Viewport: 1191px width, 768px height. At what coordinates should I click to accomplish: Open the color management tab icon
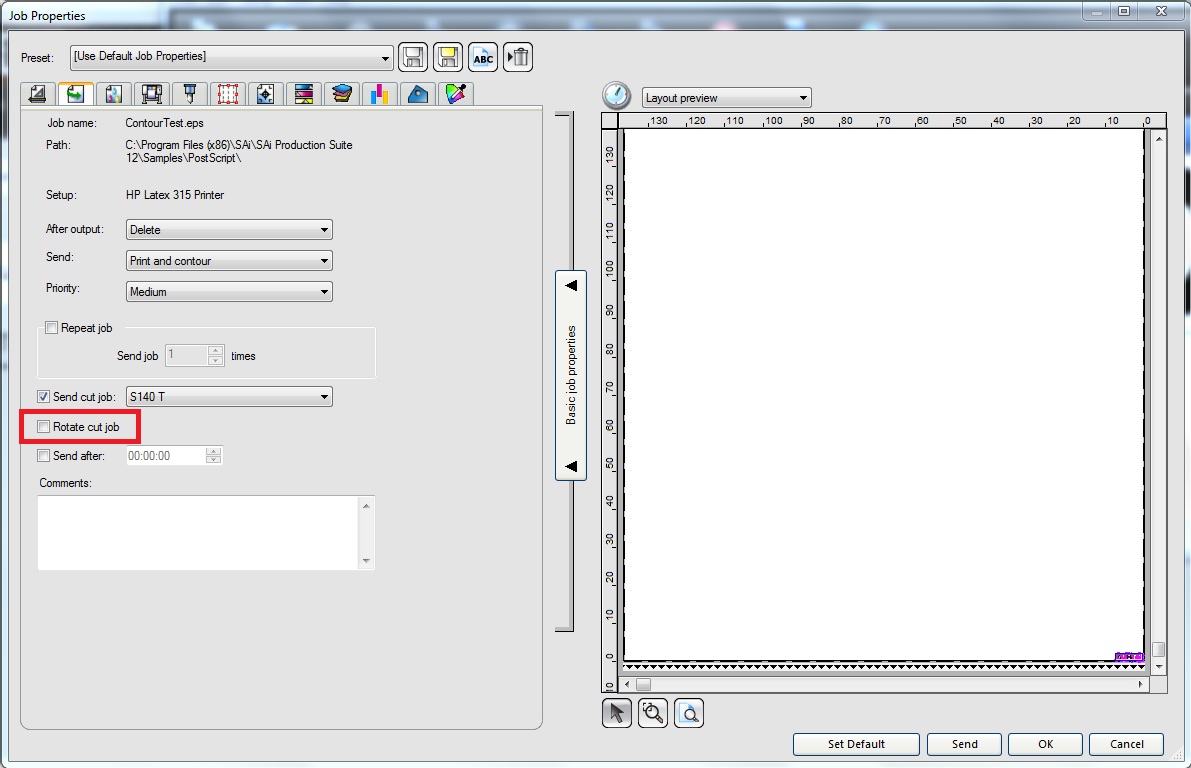pos(114,94)
